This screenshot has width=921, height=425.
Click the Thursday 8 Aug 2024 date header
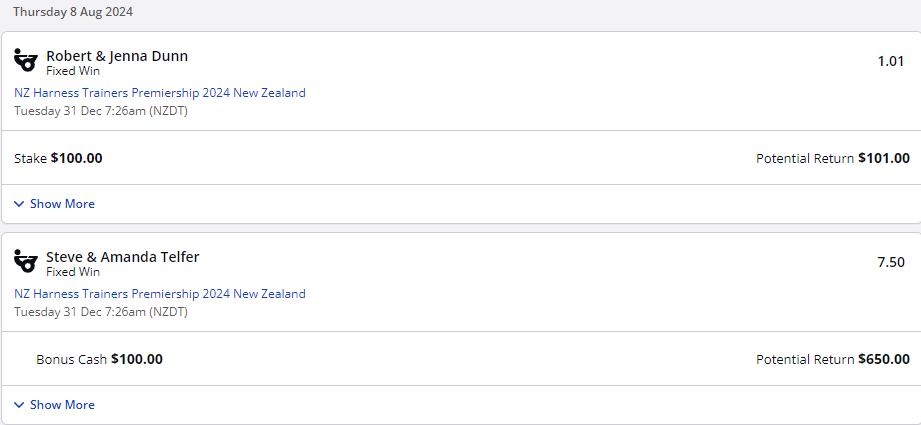(x=72, y=13)
